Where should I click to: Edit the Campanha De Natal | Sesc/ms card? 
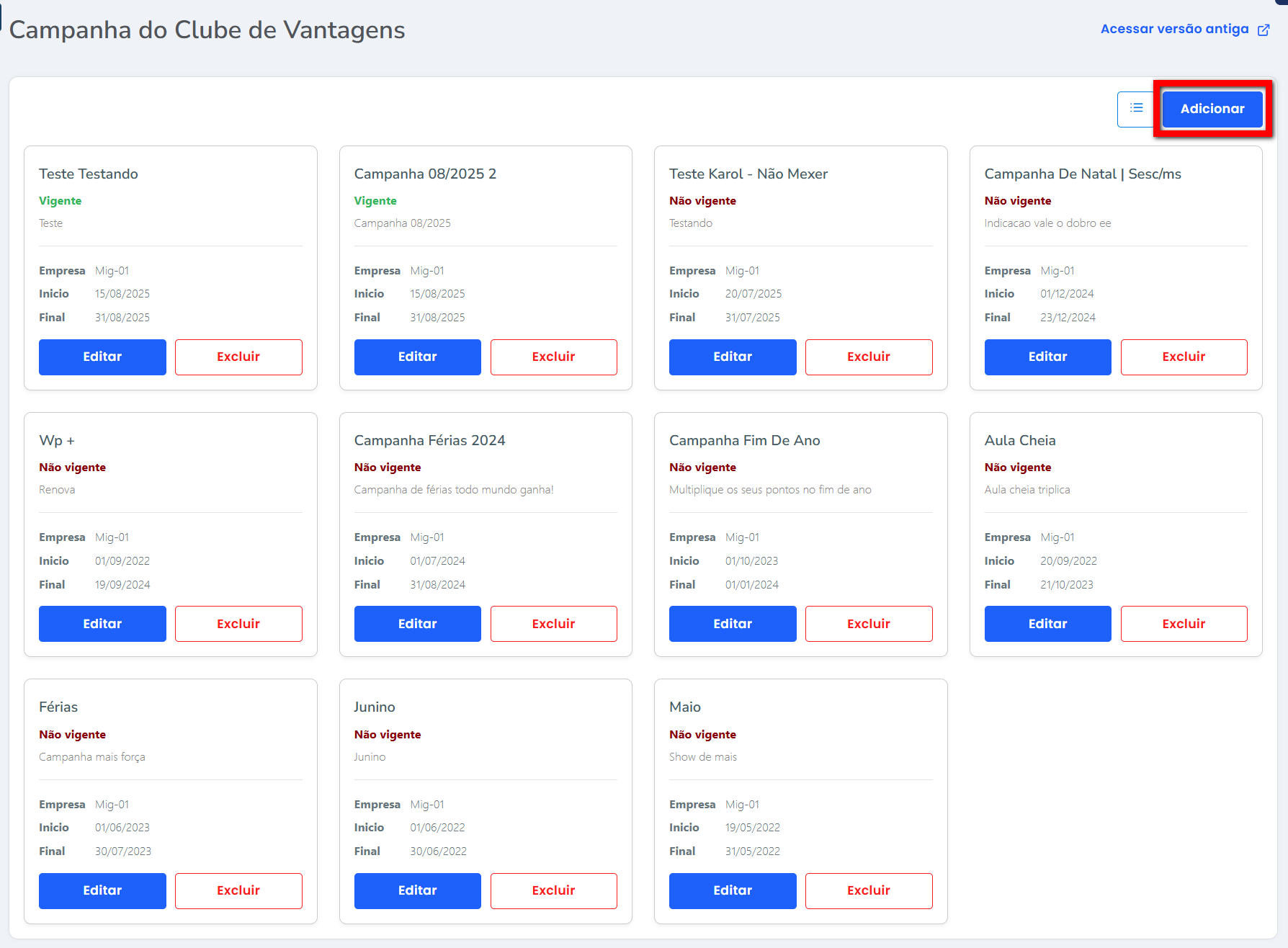pyautogui.click(x=1047, y=357)
